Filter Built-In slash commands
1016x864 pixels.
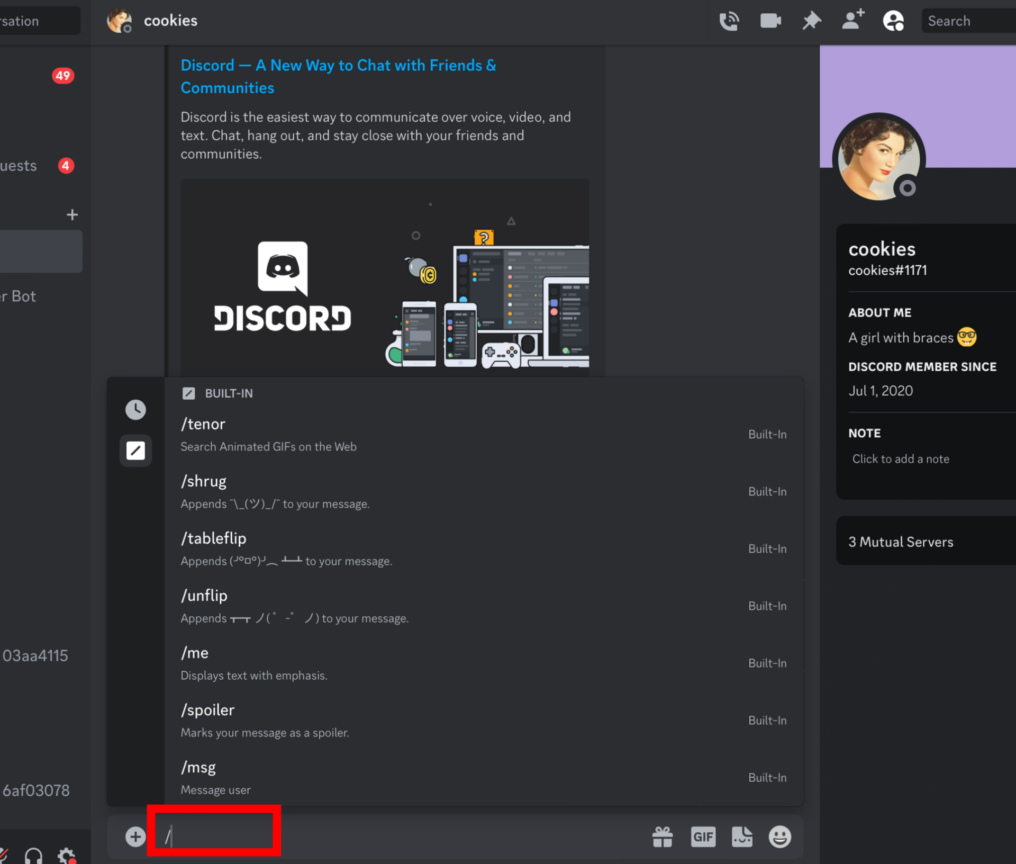(135, 450)
